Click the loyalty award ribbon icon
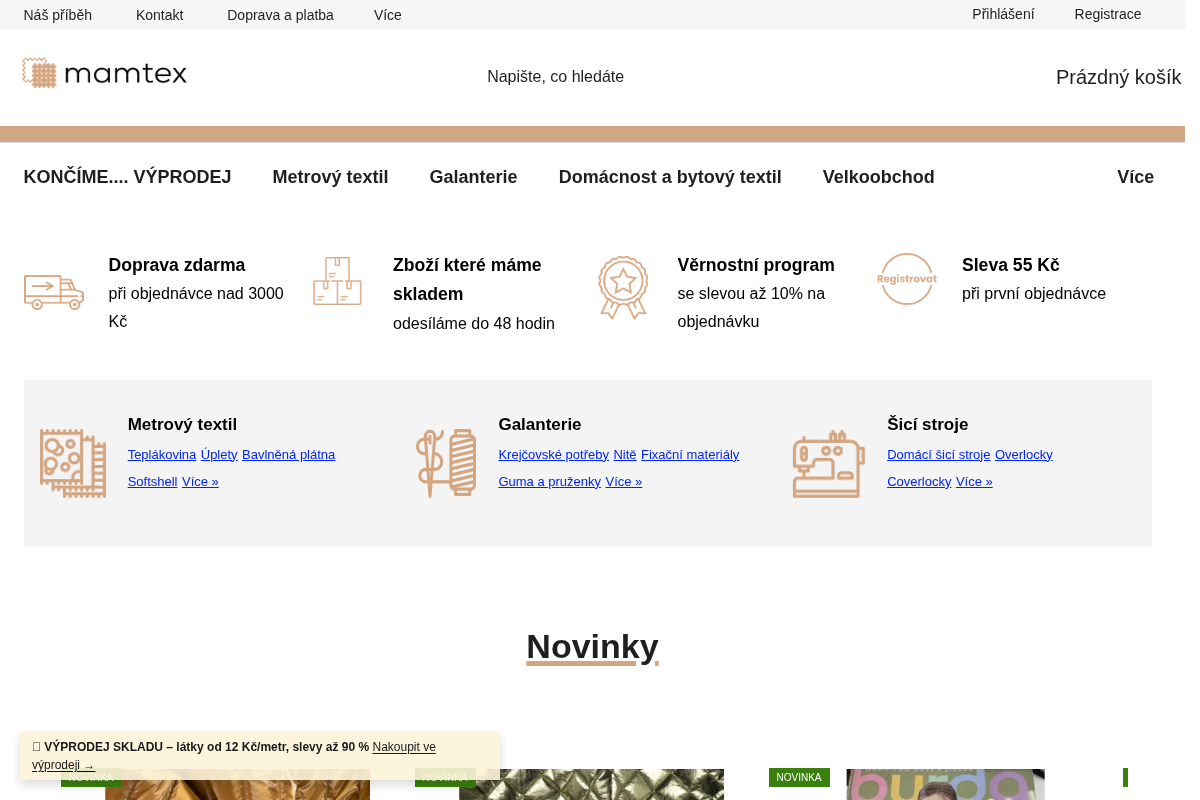Viewport: 1200px width, 800px height. pos(623,287)
